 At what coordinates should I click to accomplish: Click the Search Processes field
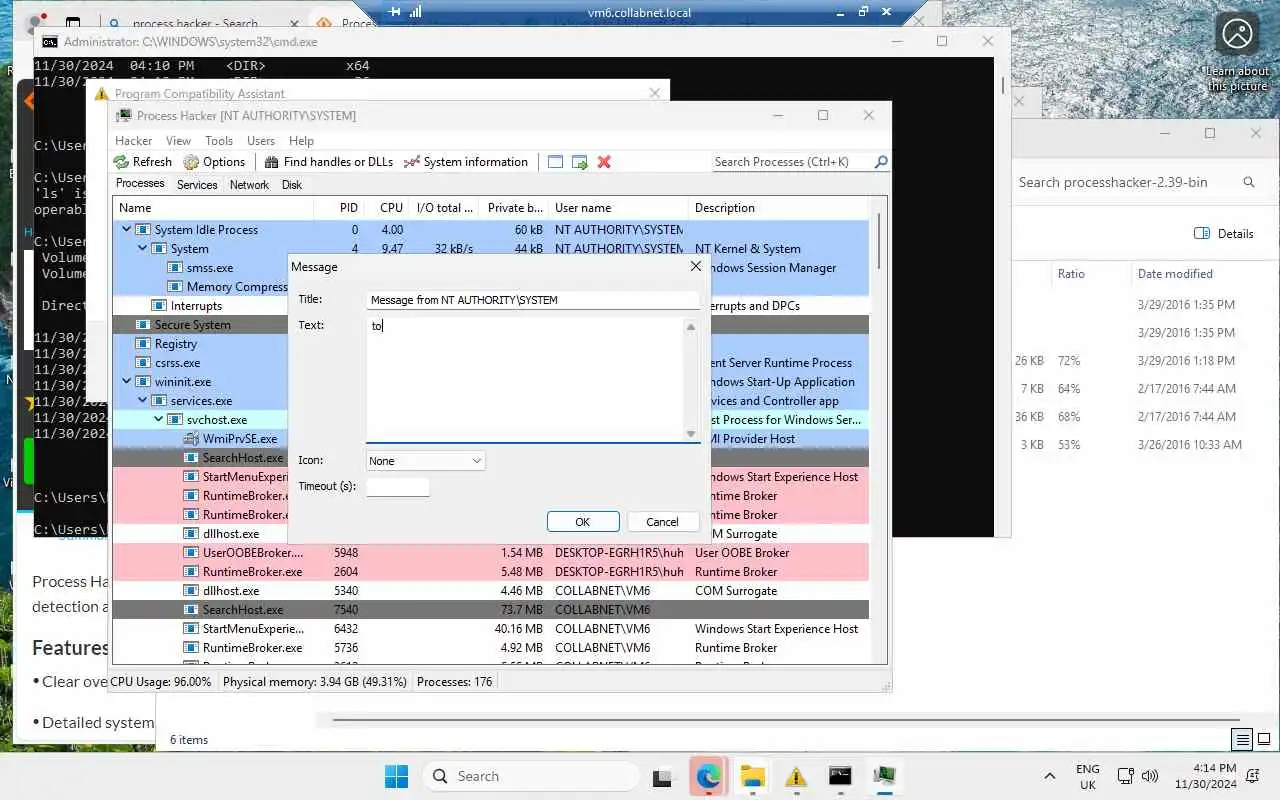(790, 162)
